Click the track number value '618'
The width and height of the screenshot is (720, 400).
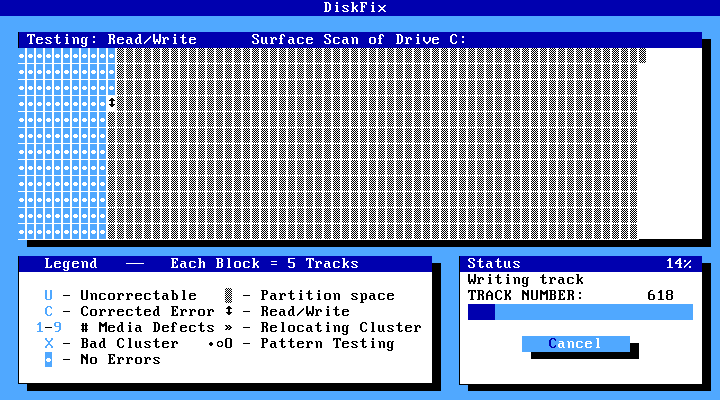pos(660,295)
